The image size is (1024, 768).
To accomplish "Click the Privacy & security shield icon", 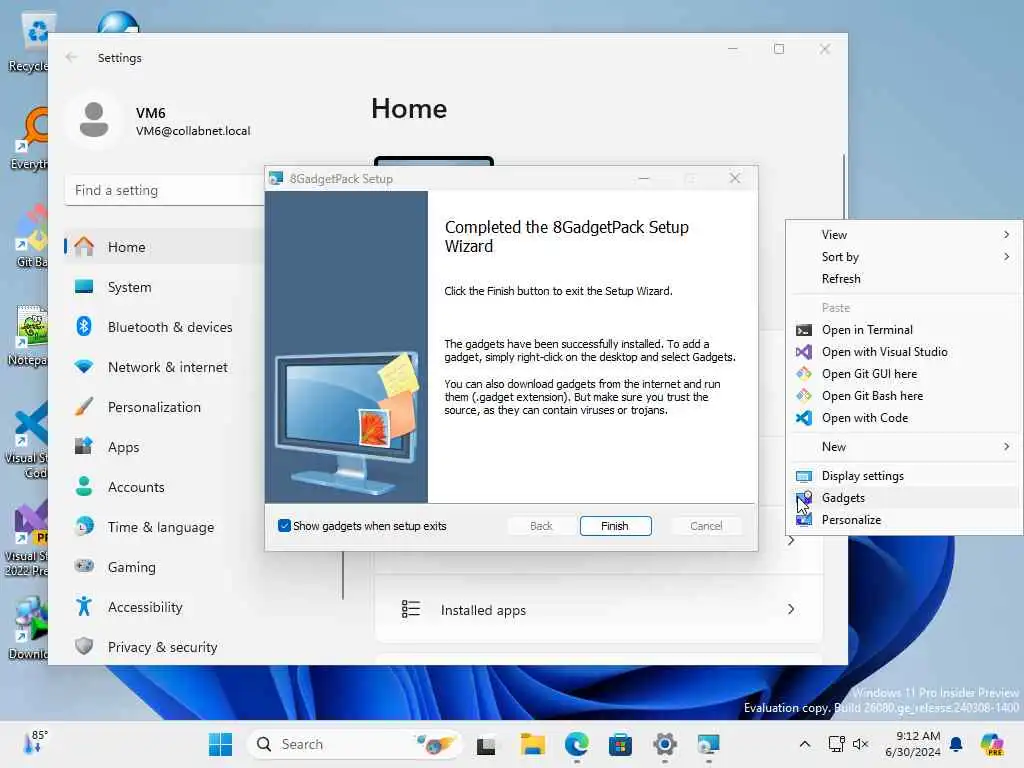I will click(x=84, y=647).
